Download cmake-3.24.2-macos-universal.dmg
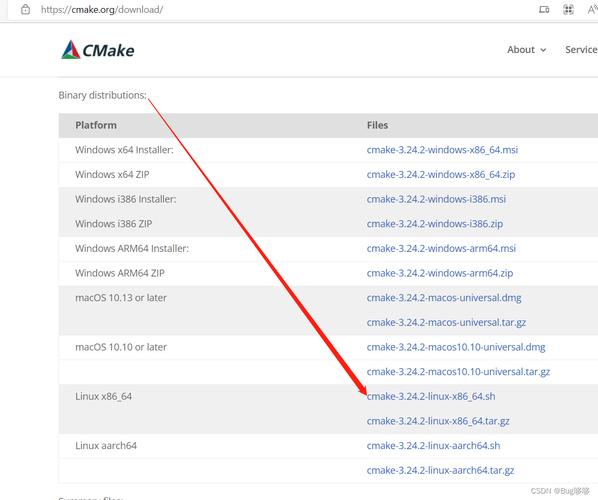 444,298
